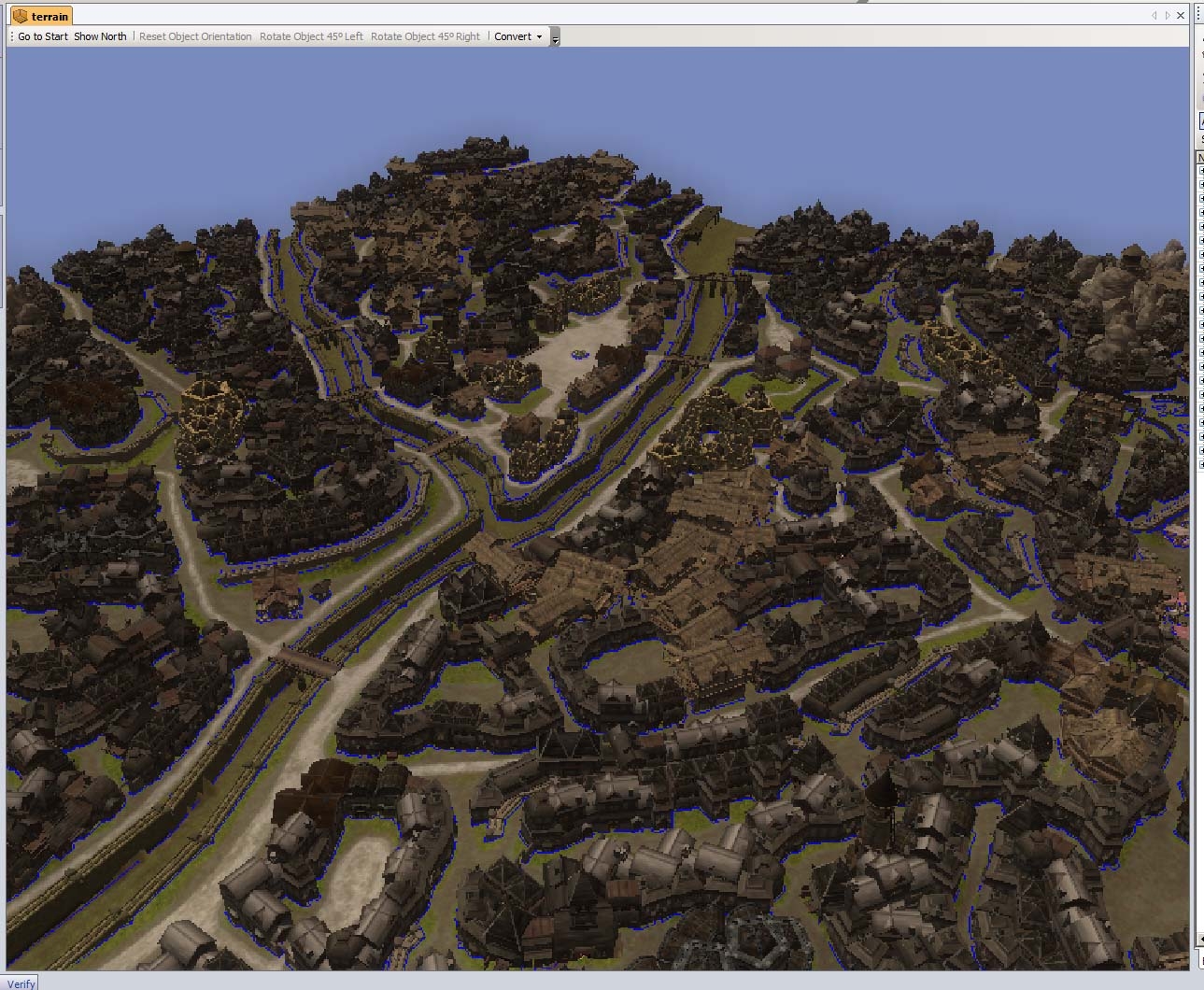Click Reset Object Orientation
This screenshot has height=990, width=1204.
195,36
